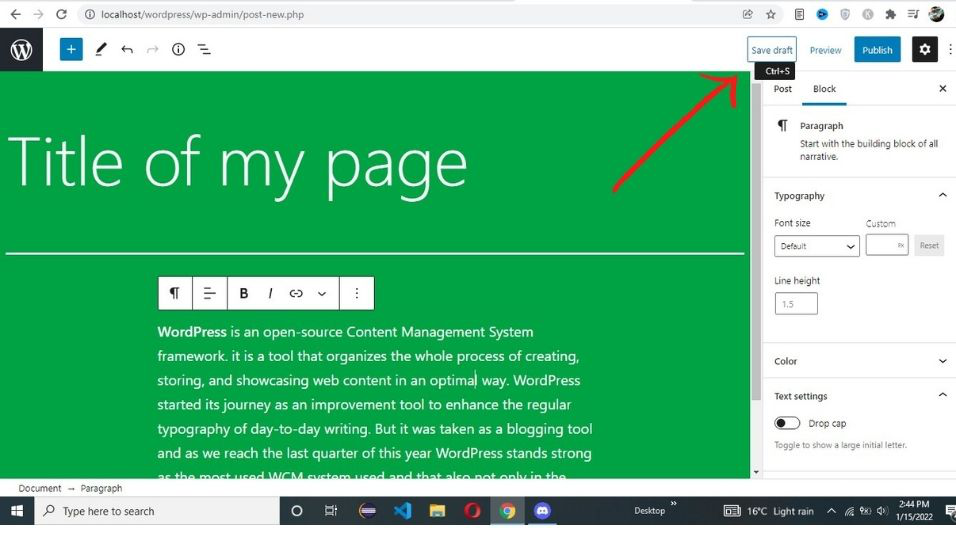Open Visual Studio Code from taskbar
The image size is (956, 537).
402,511
